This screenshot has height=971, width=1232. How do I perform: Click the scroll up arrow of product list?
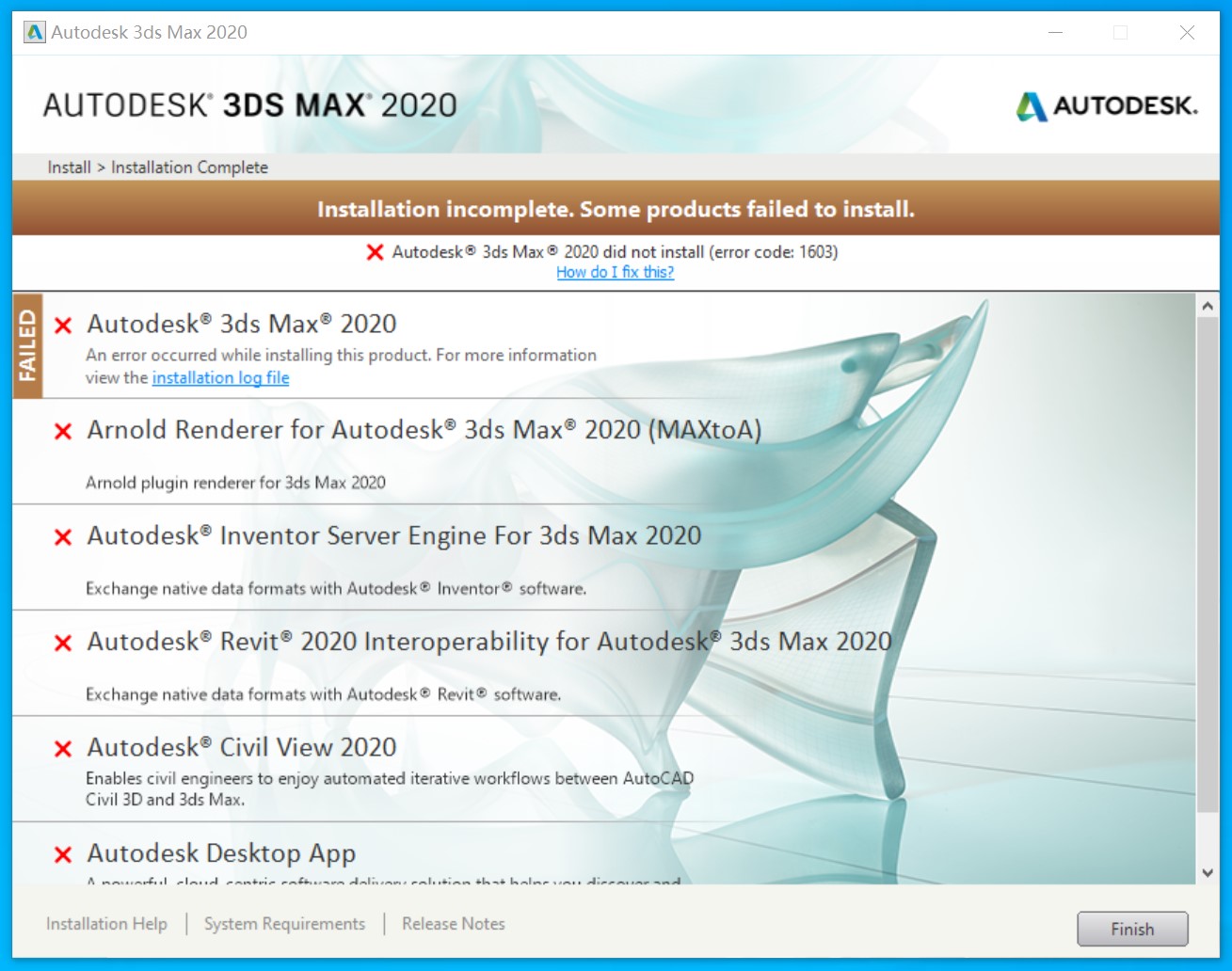(x=1208, y=306)
